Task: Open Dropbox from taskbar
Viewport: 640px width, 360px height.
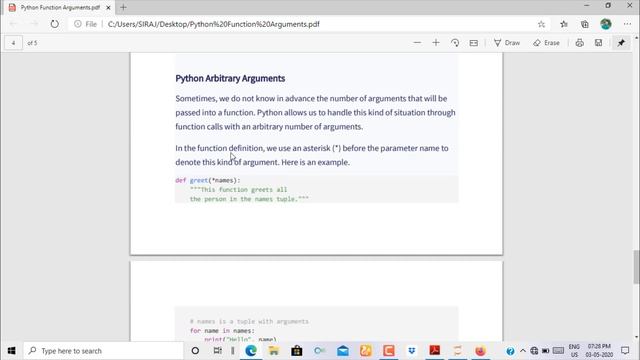Action: [x=411, y=351]
